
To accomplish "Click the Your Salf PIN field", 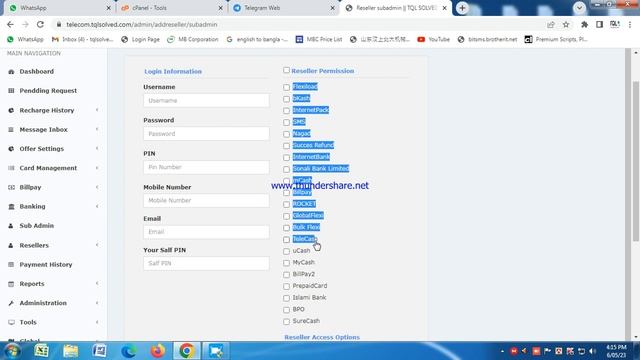I will coord(206,263).
